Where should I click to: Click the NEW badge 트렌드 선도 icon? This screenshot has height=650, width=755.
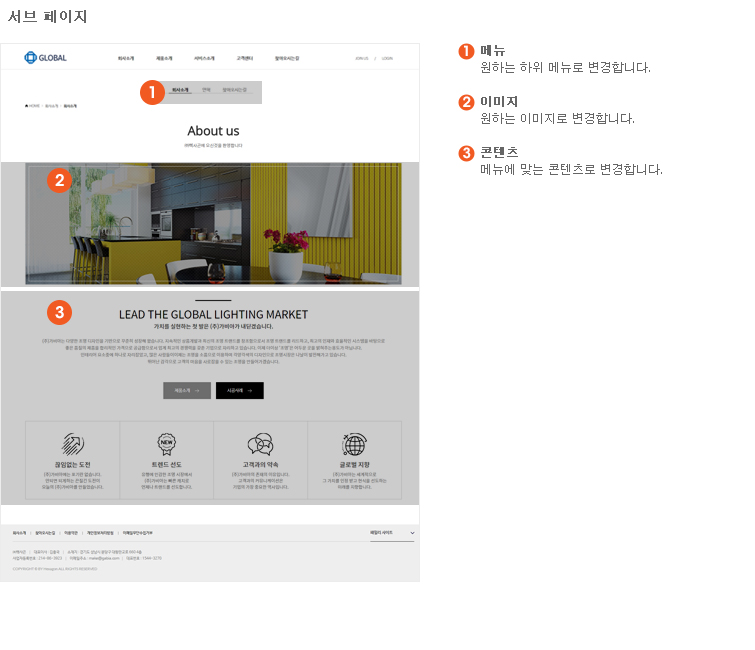click(167, 444)
